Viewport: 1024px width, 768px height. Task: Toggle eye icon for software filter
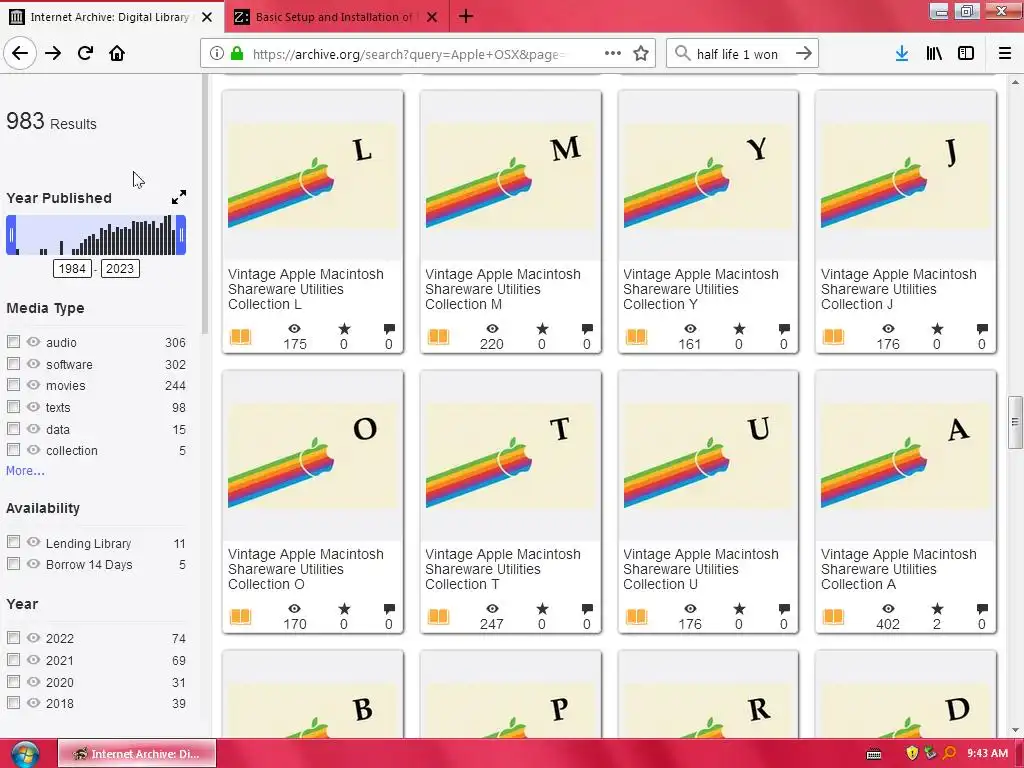pyautogui.click(x=33, y=364)
